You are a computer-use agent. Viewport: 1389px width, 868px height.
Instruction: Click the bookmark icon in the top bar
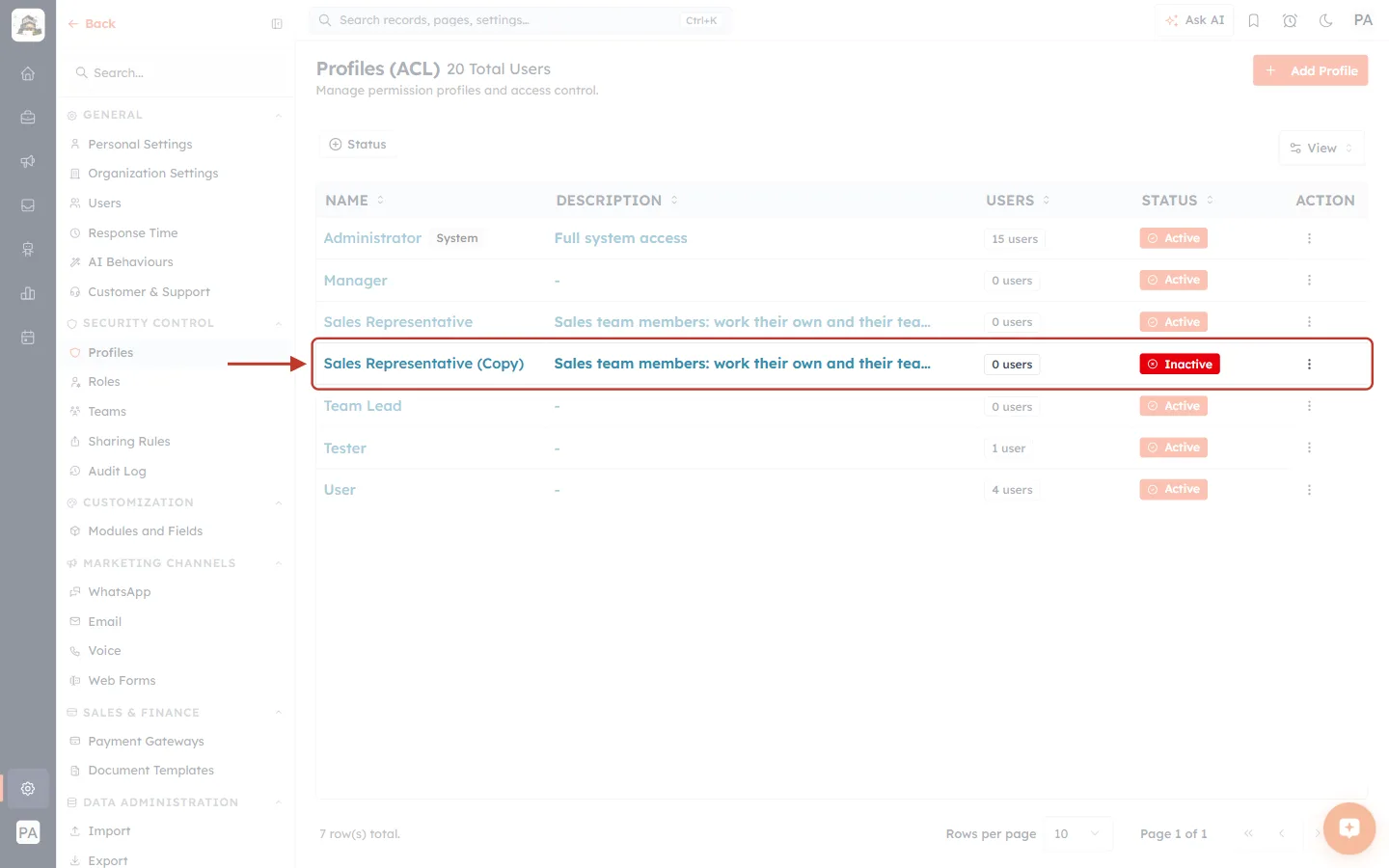point(1254,20)
